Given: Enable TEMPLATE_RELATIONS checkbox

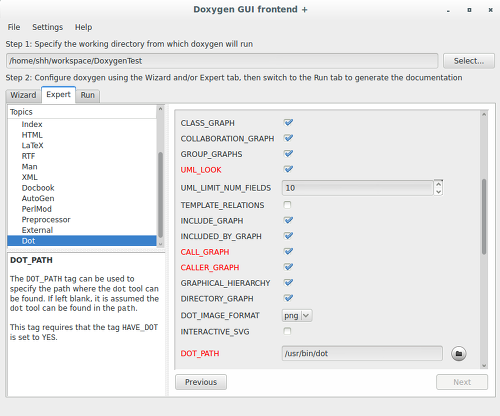Looking at the screenshot, I should 287,205.
